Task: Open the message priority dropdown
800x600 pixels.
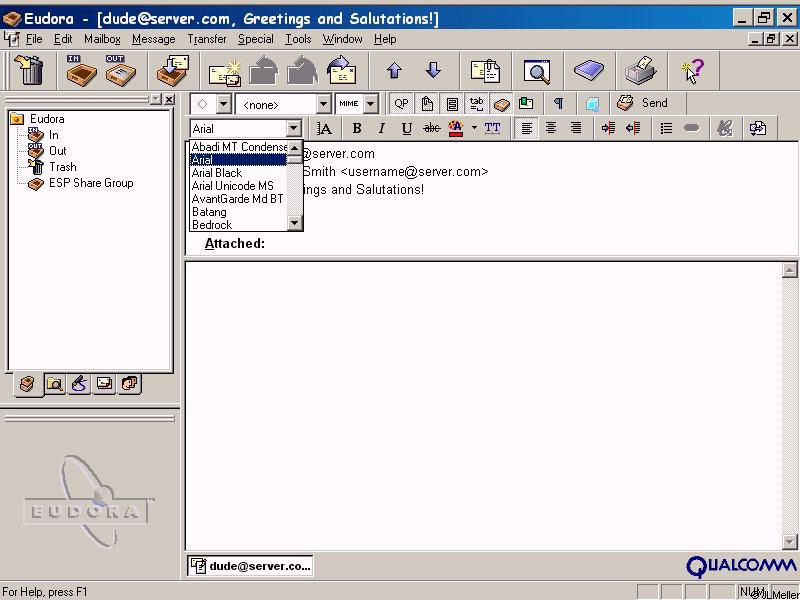Action: (x=223, y=104)
